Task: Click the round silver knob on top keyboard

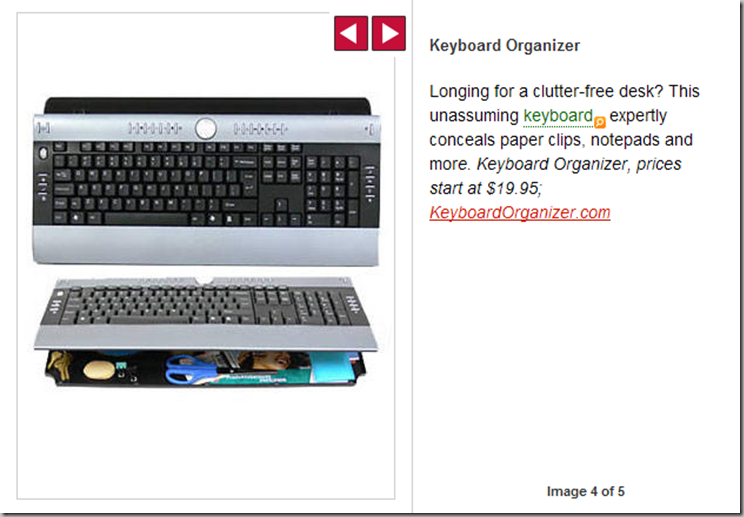Action: pos(205,129)
